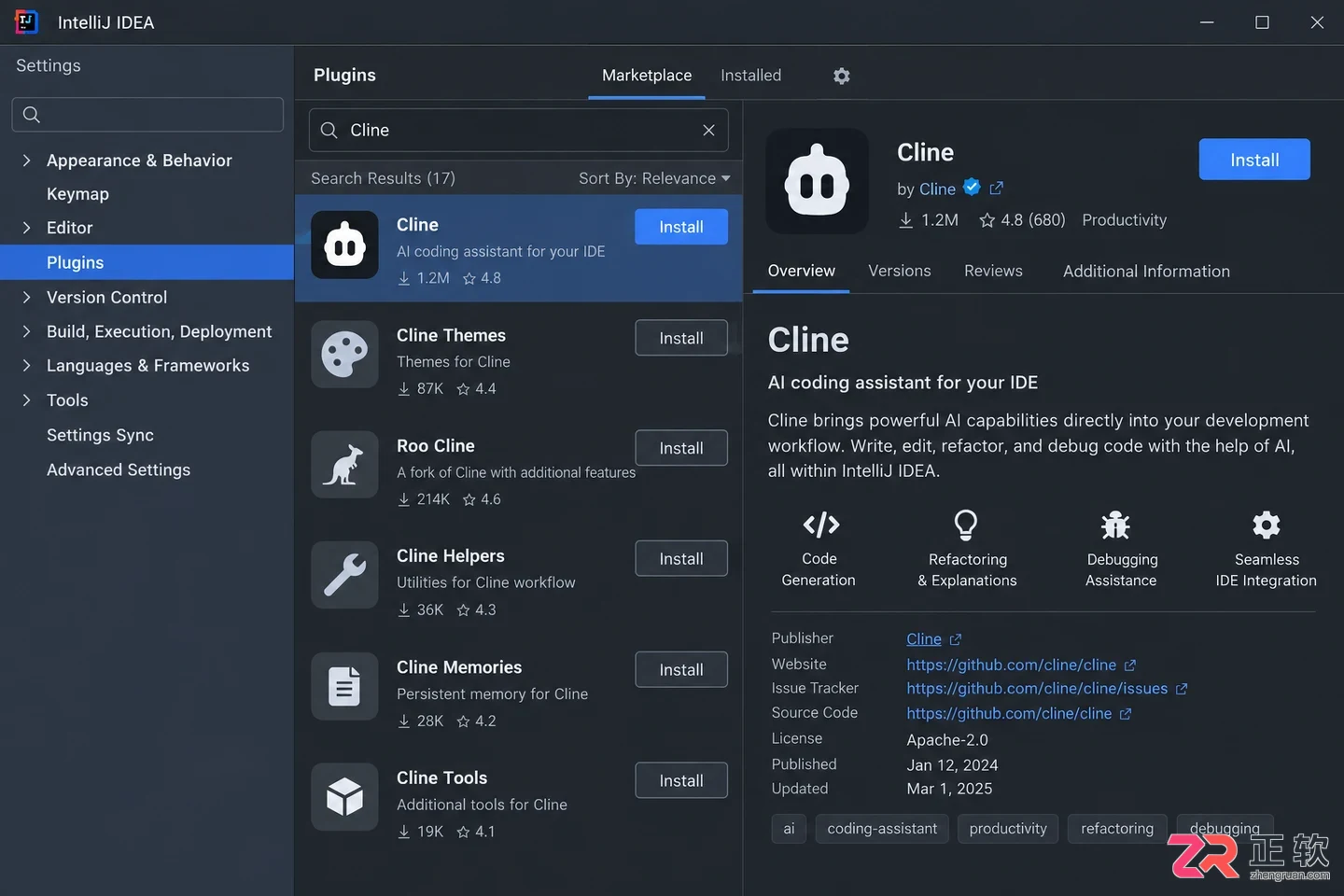Install the Cline Tools plugin

pos(681,780)
